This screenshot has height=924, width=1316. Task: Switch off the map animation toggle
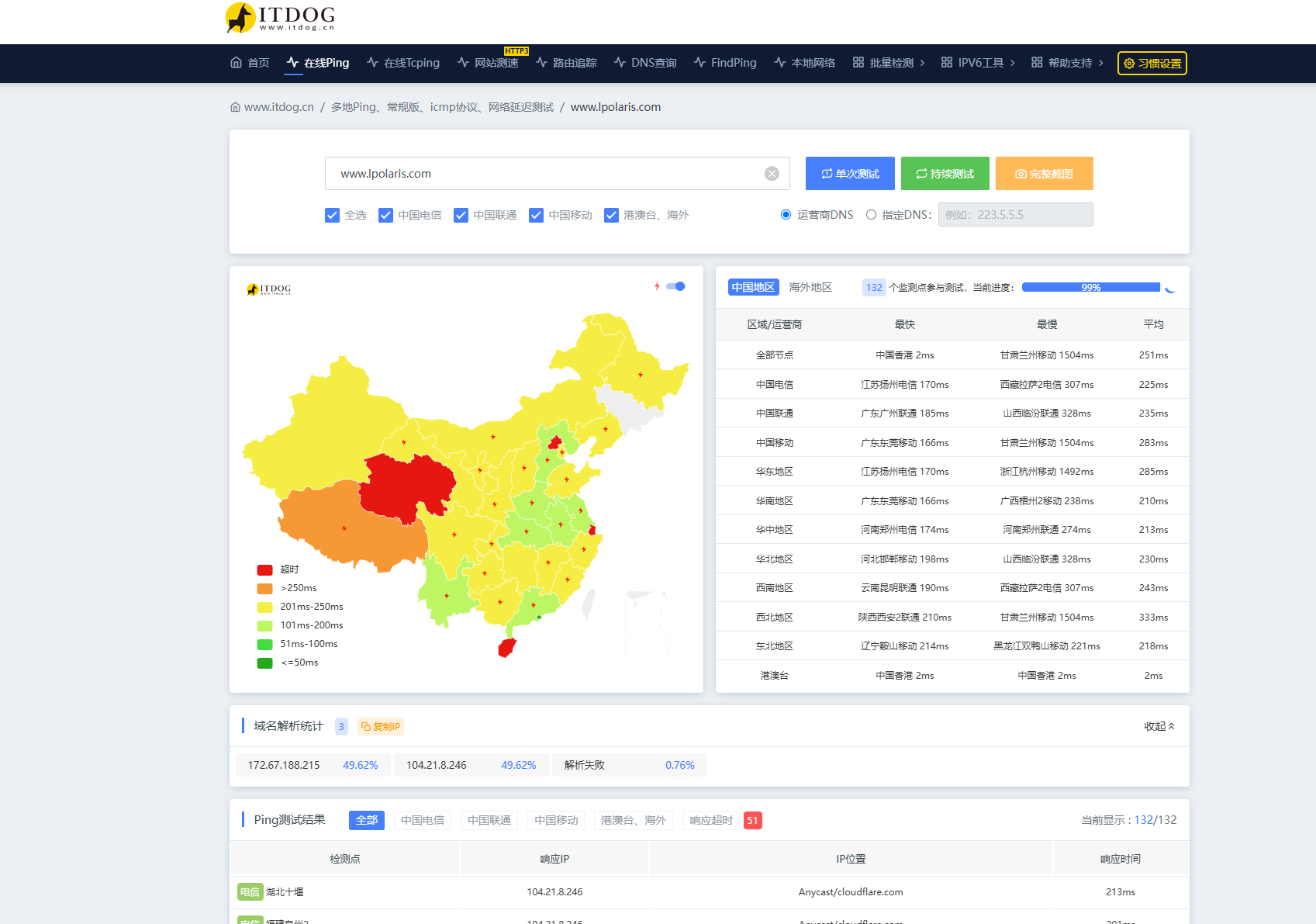676,286
